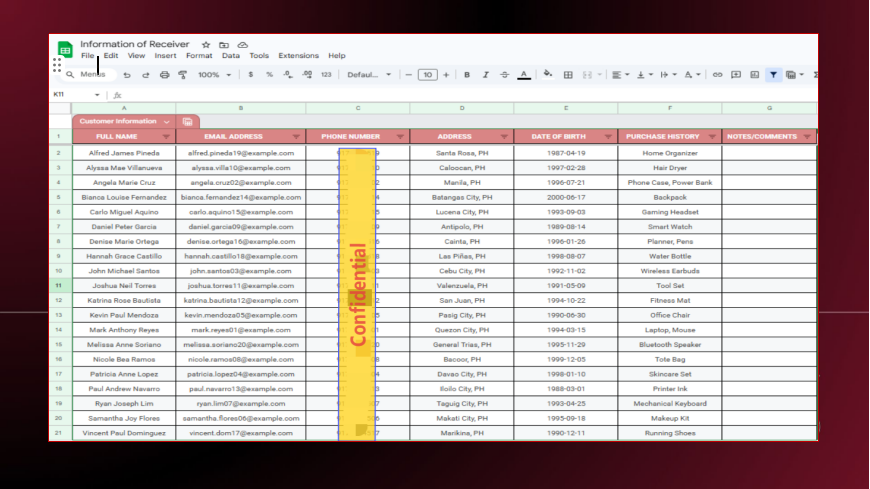Open the zoom 100% dropdown
The width and height of the screenshot is (870, 489).
[214, 75]
